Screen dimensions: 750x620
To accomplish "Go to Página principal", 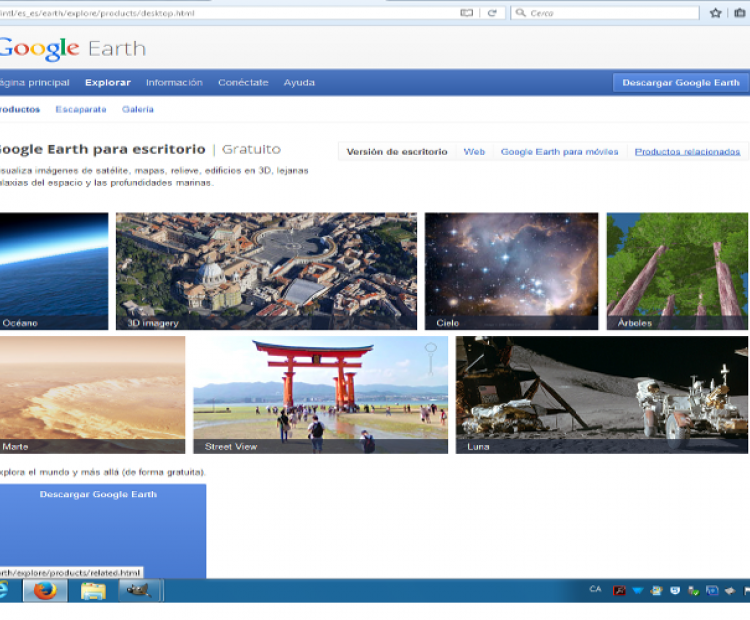I will click(34, 82).
